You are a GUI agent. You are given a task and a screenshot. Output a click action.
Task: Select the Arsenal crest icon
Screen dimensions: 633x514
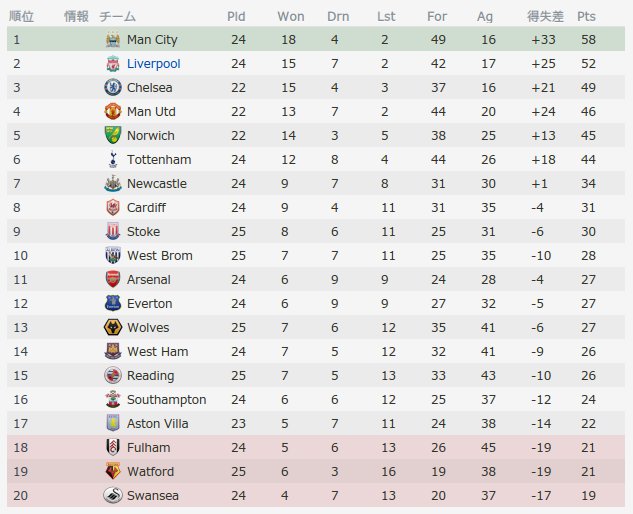[113, 279]
